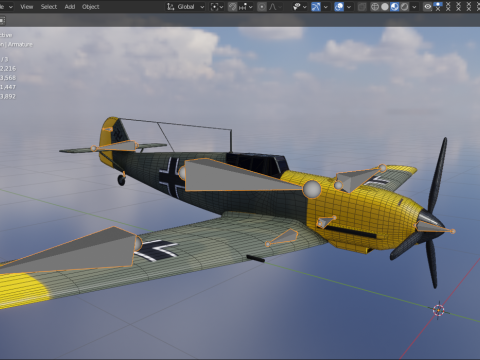
Task: Click the statistic value 3,892
Action: coord(8,96)
